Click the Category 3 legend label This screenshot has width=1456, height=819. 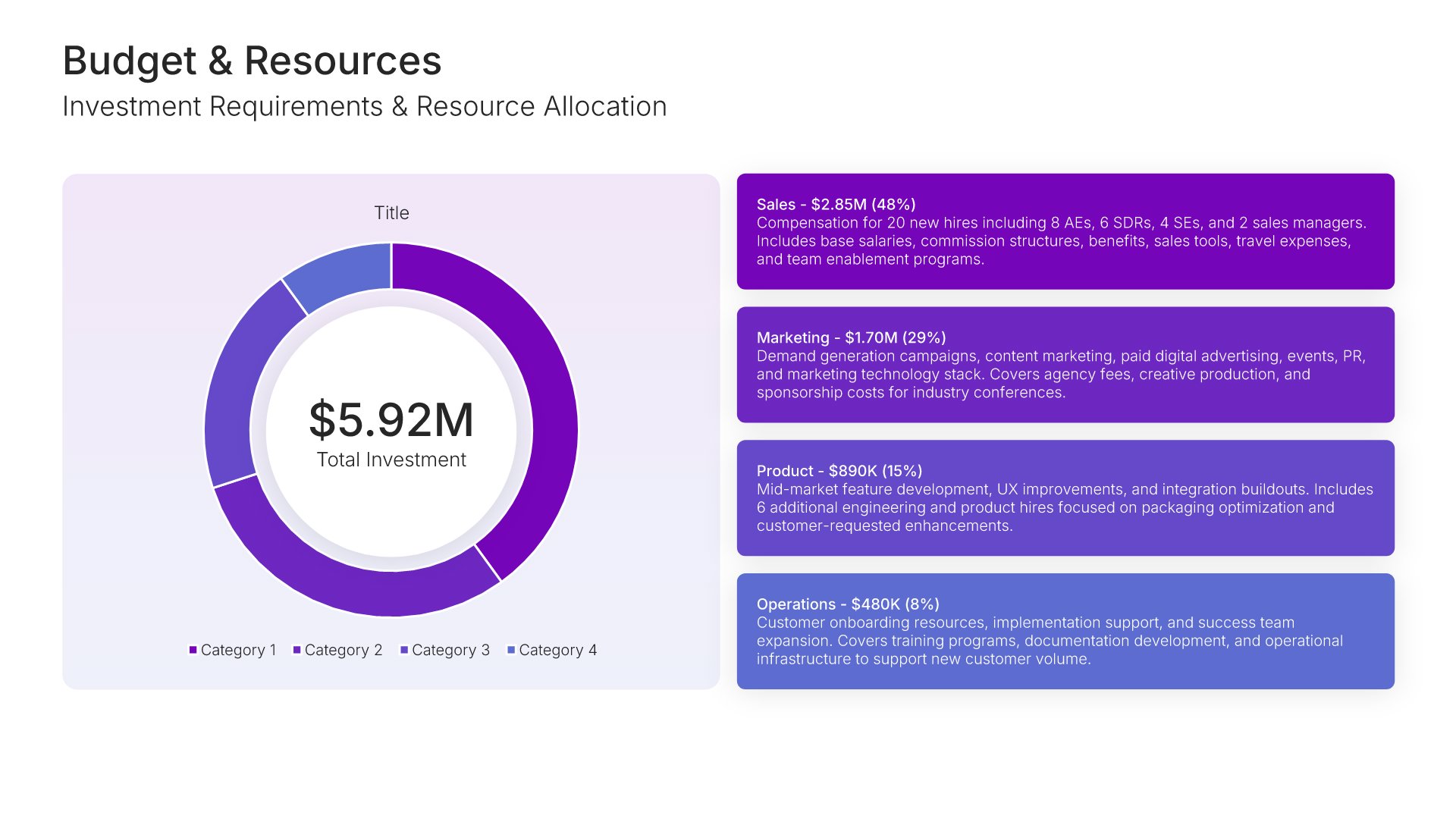coord(450,650)
